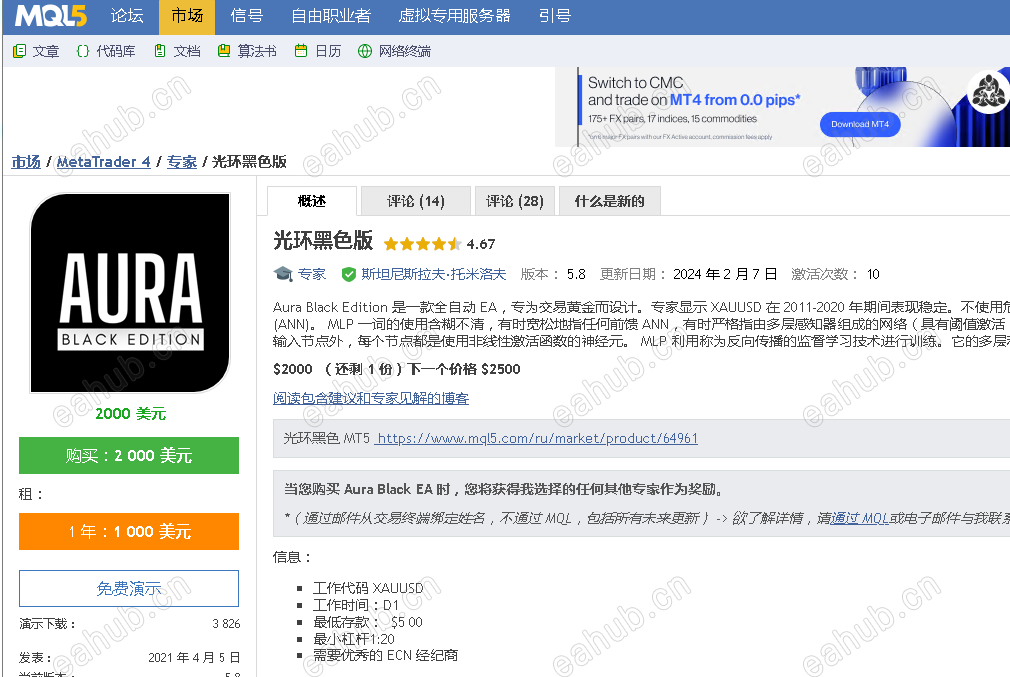Click the 算法书 algo book icon
The width and height of the screenshot is (1010, 677).
224,51
